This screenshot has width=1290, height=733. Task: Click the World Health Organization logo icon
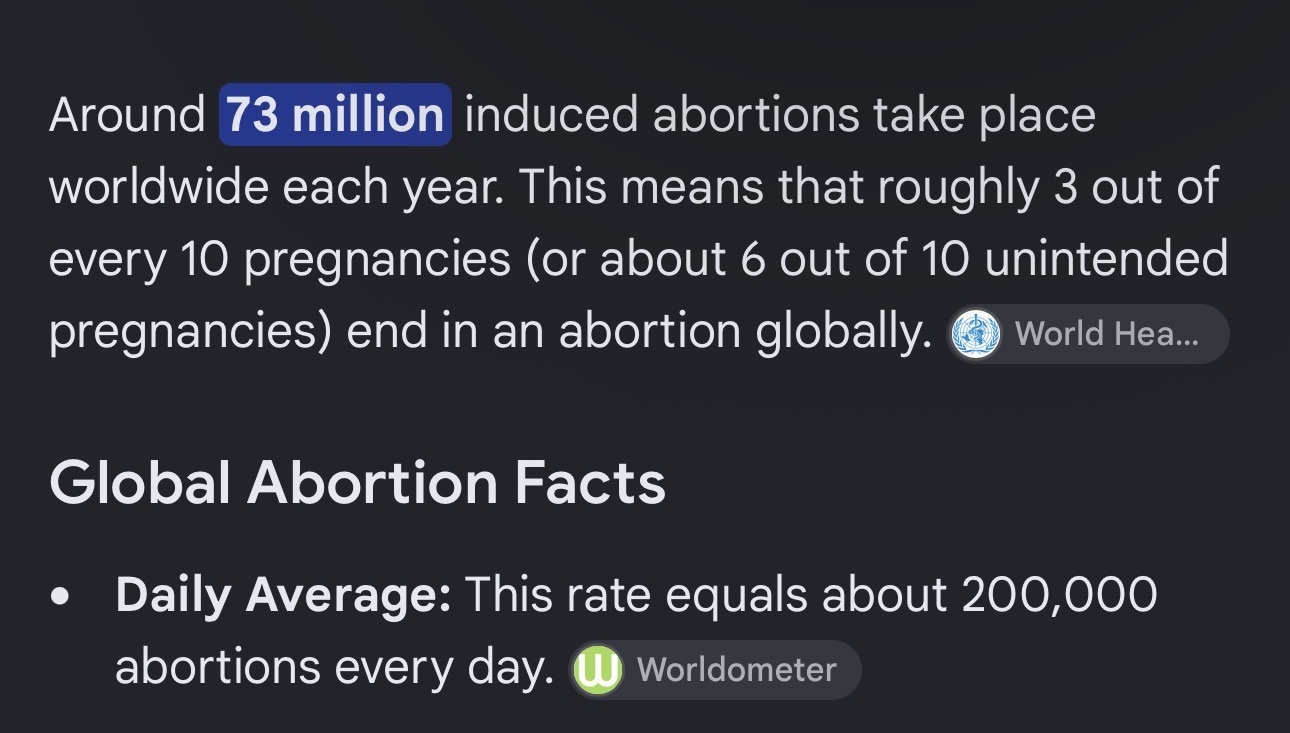pos(975,334)
